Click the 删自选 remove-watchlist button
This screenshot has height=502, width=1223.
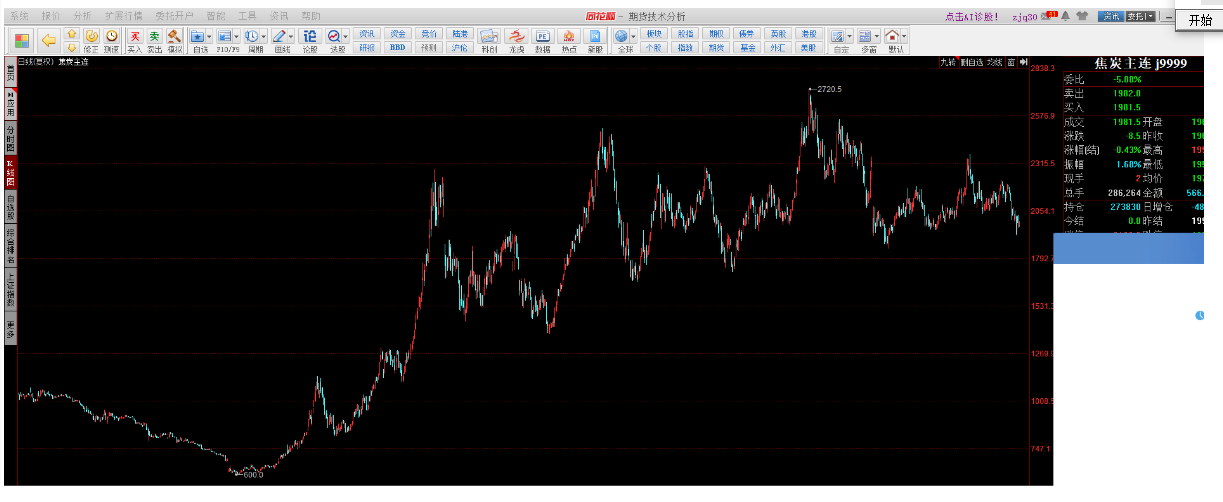(x=972, y=62)
